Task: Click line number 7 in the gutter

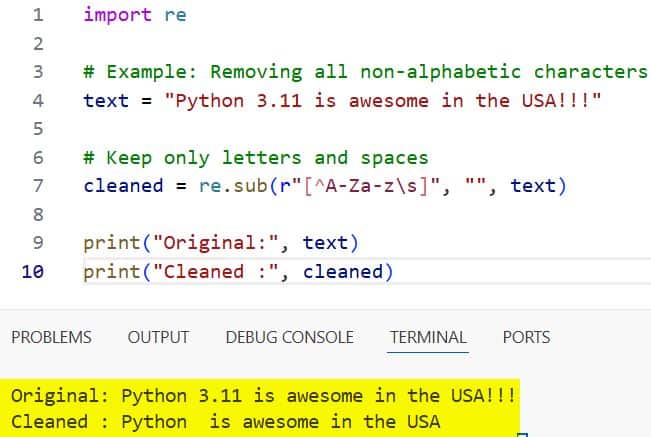Action: (37, 186)
